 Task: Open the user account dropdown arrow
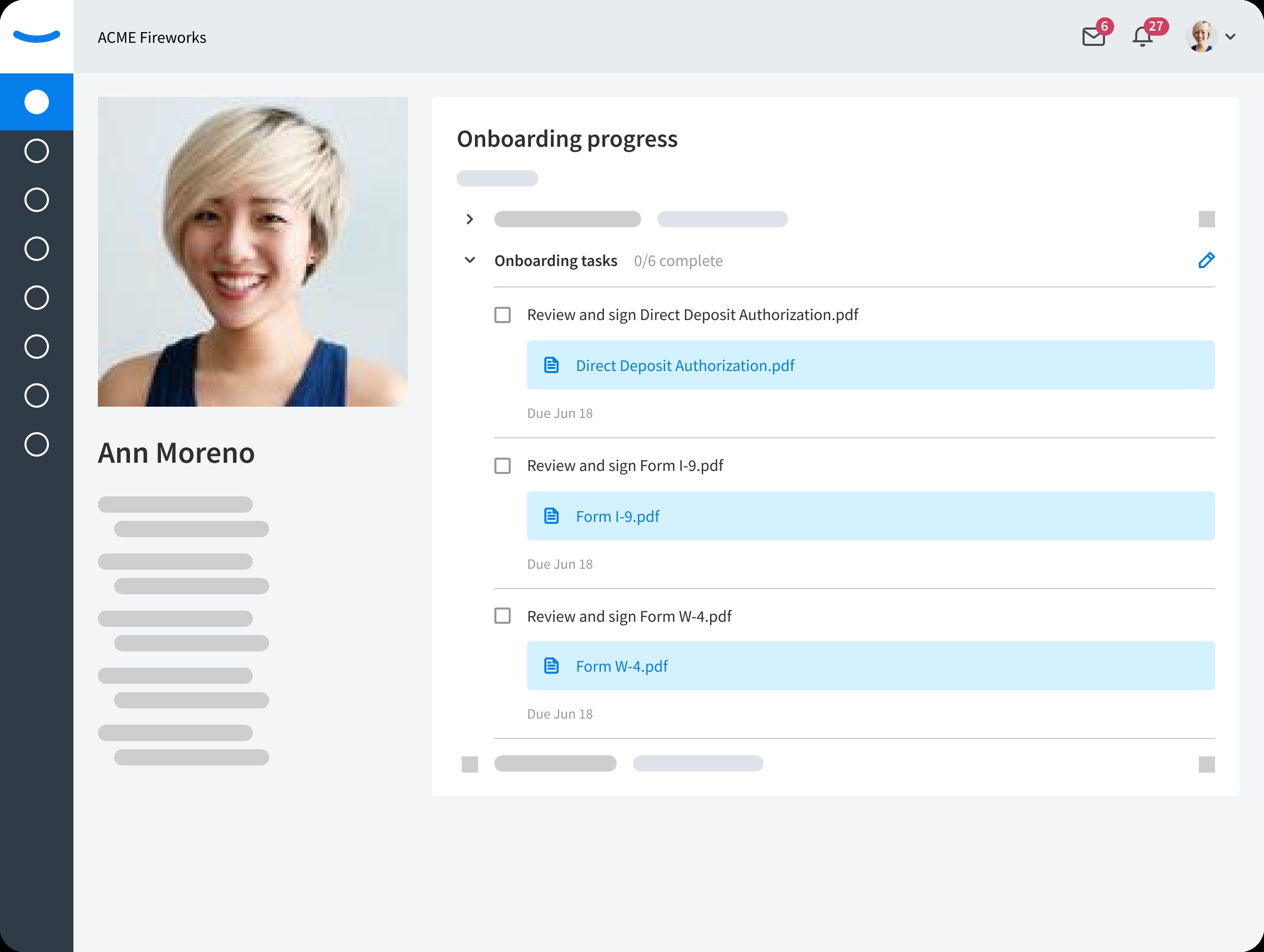pyautogui.click(x=1231, y=37)
